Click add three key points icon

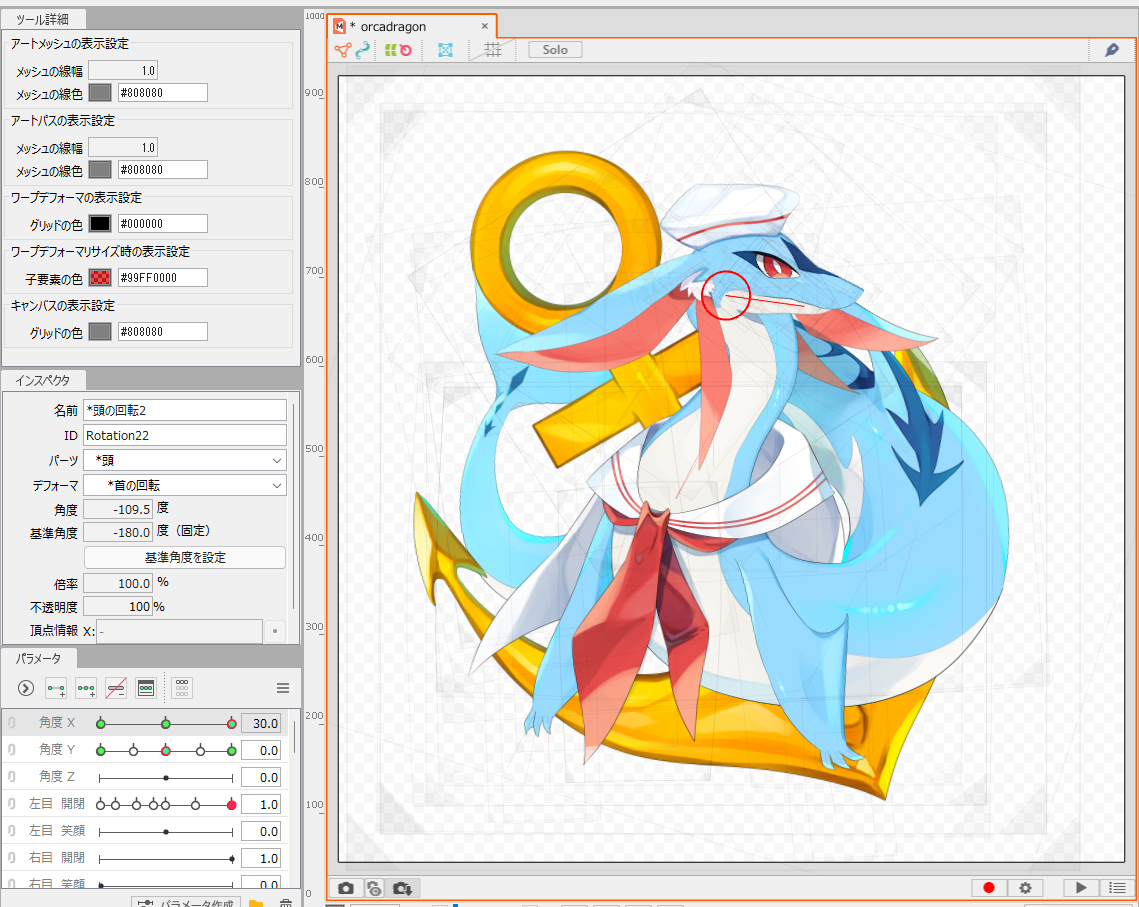pyautogui.click(x=86, y=688)
